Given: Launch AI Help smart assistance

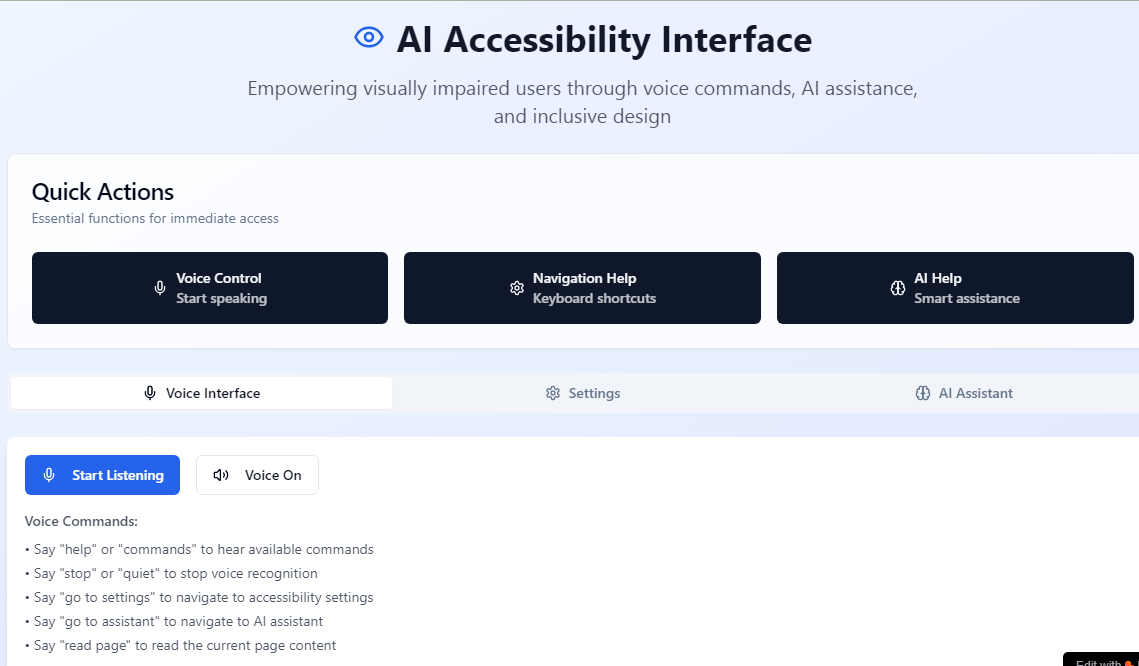Looking at the screenshot, I should click(x=955, y=288).
